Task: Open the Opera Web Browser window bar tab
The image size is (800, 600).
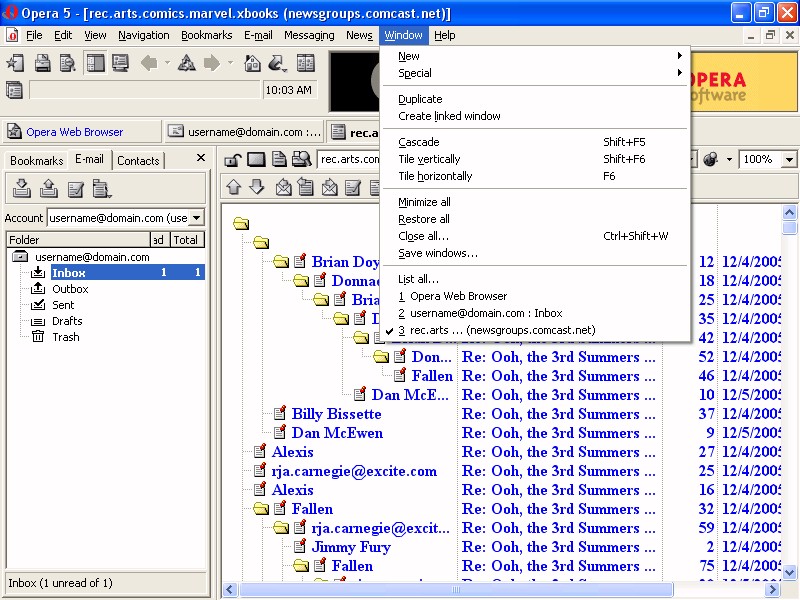Action: [82, 132]
